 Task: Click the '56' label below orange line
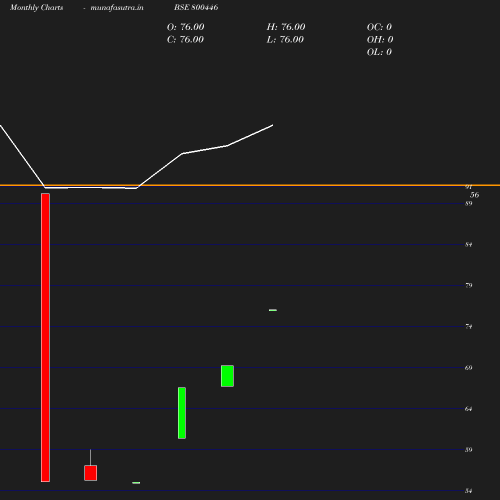[475, 195]
